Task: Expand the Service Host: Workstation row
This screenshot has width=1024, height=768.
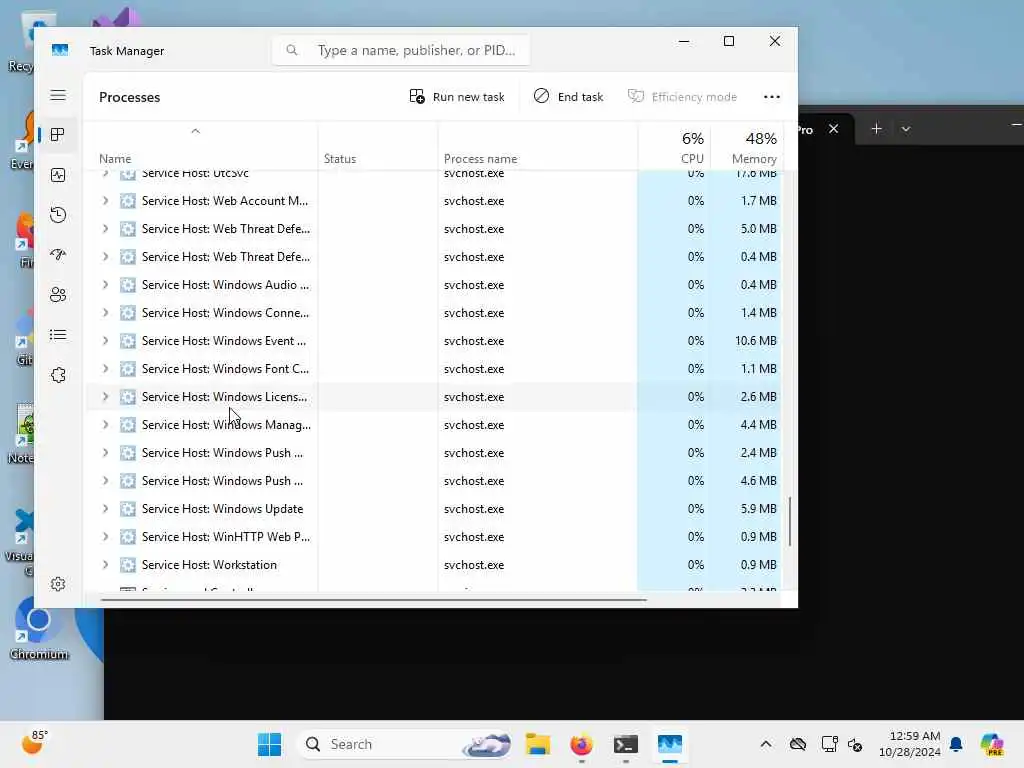Action: pyautogui.click(x=105, y=565)
